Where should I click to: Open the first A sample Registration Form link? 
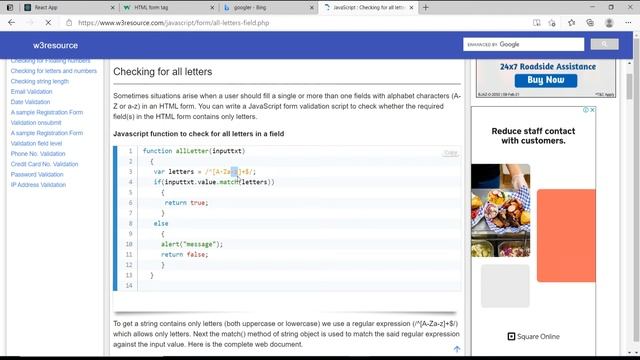(47, 112)
